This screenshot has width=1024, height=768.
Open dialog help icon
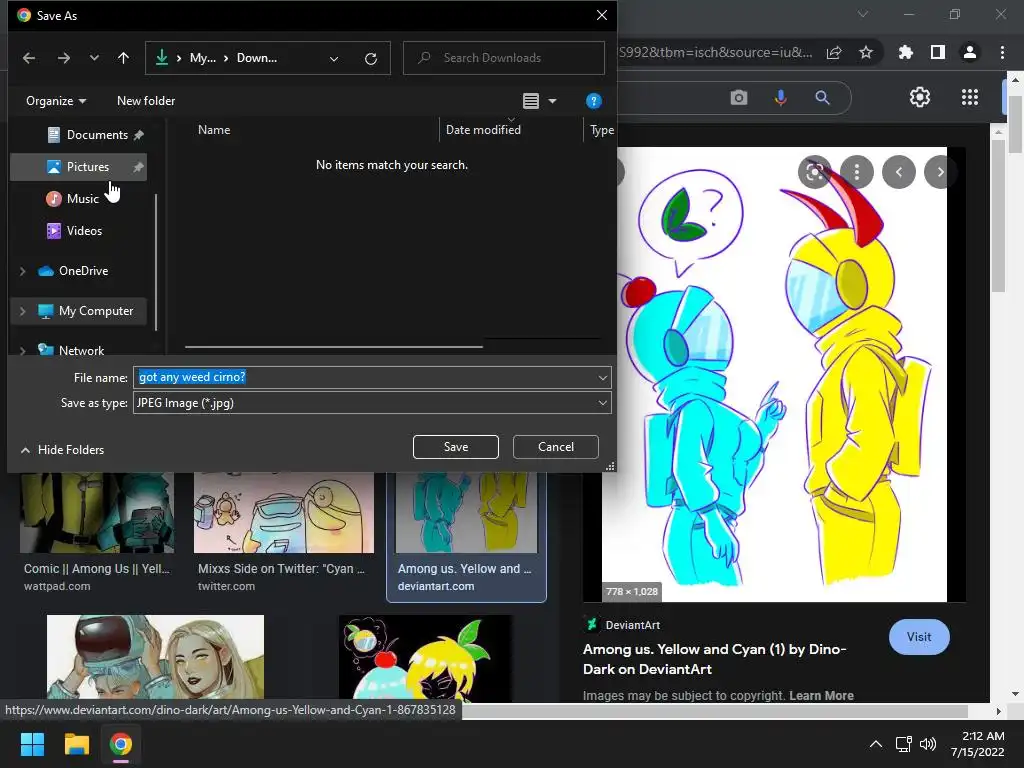pyautogui.click(x=593, y=101)
